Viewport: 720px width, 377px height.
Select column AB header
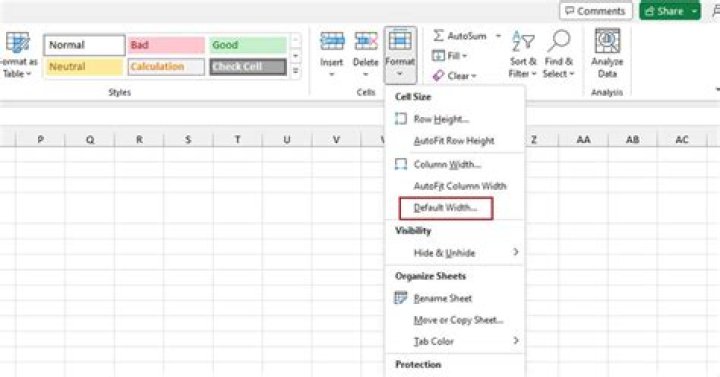tap(633, 140)
